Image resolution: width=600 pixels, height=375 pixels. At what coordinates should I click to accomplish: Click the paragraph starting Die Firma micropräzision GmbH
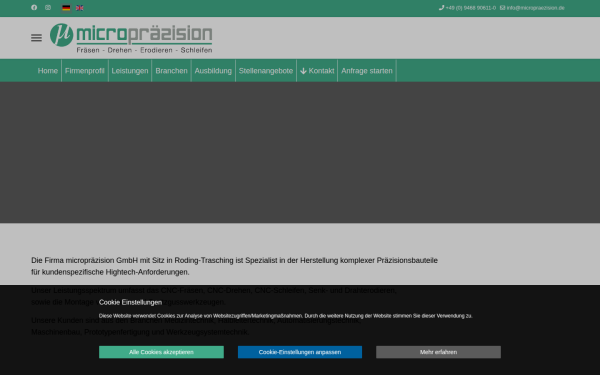pos(234,266)
